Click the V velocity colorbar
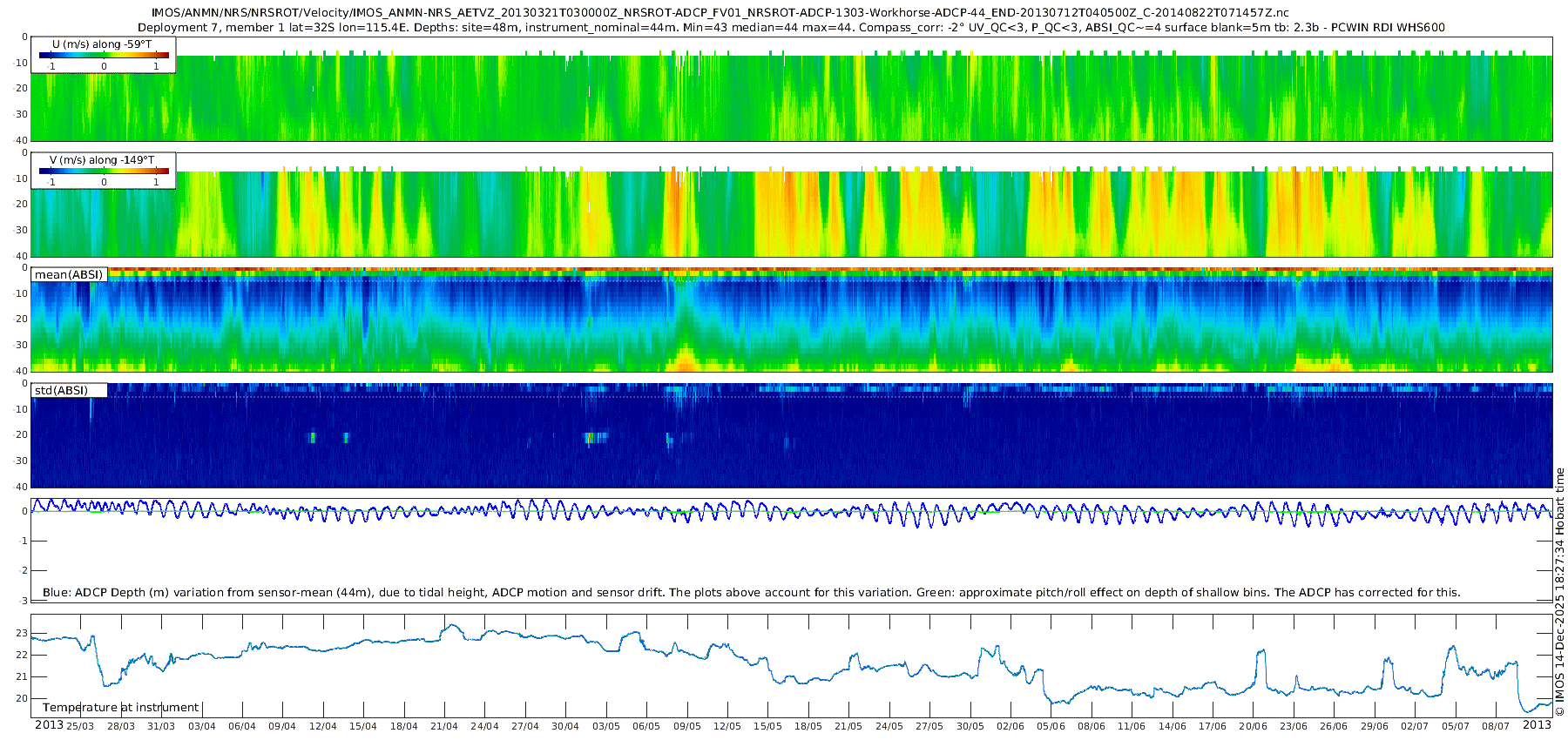The image size is (1568, 740). pyautogui.click(x=104, y=171)
